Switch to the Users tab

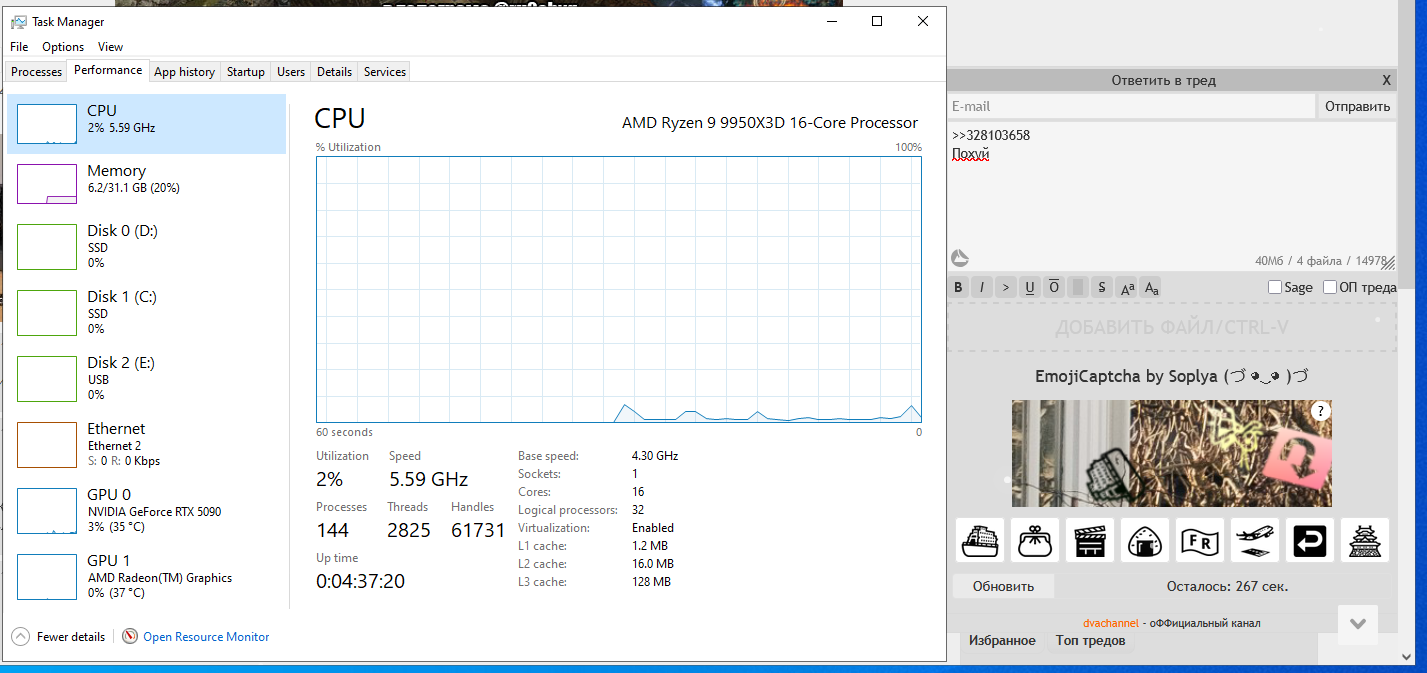[291, 72]
